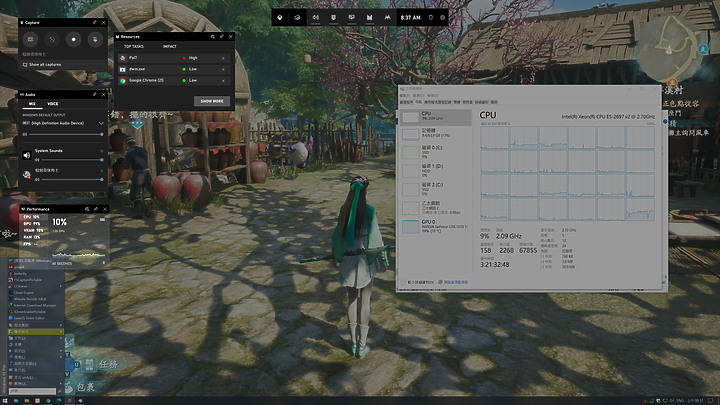This screenshot has height=405, width=720.
Task: Adjust the master output volume slider
Action: coord(65,135)
